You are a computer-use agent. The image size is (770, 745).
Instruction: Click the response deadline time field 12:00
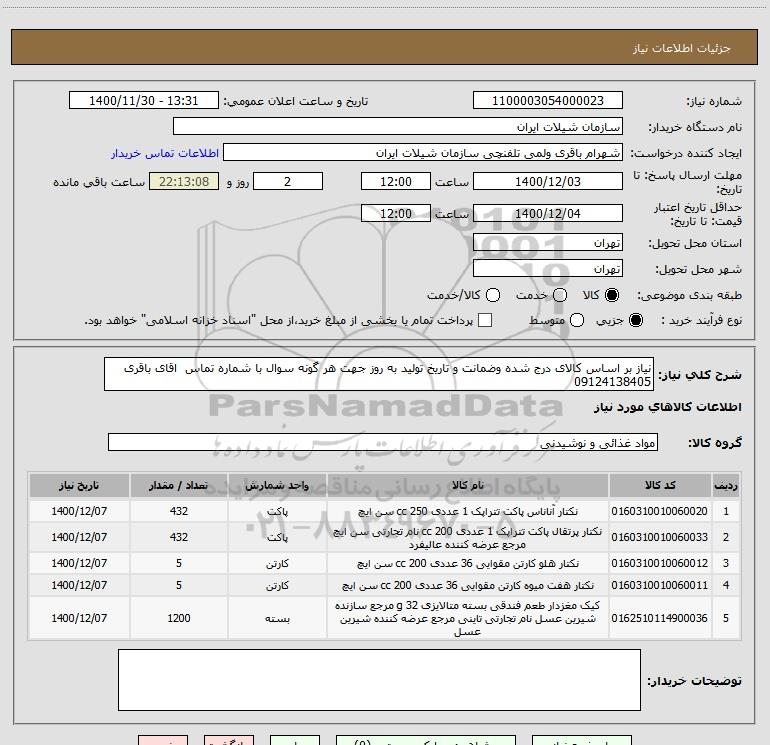396,182
